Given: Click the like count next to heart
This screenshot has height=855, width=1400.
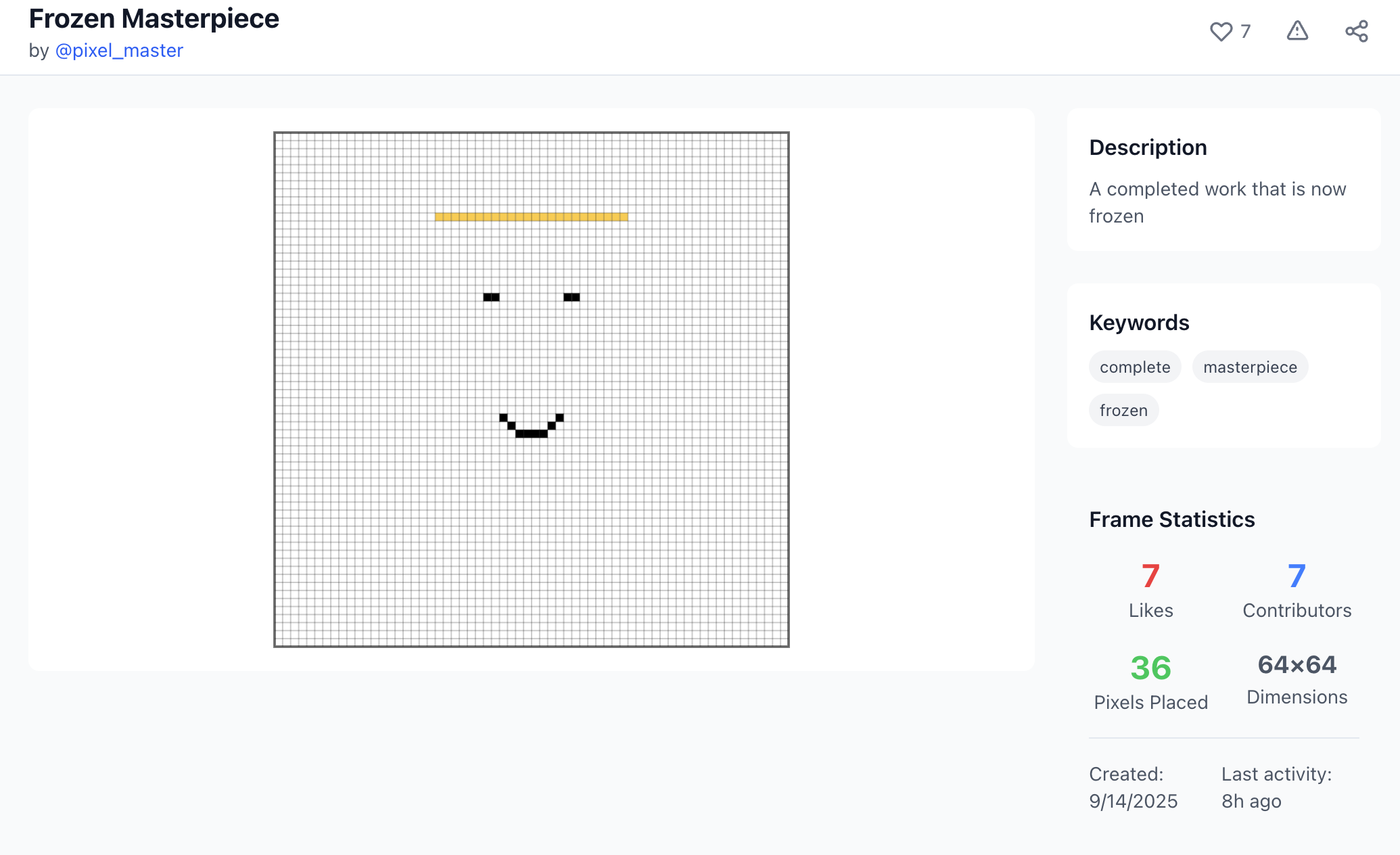Looking at the screenshot, I should pyautogui.click(x=1245, y=31).
